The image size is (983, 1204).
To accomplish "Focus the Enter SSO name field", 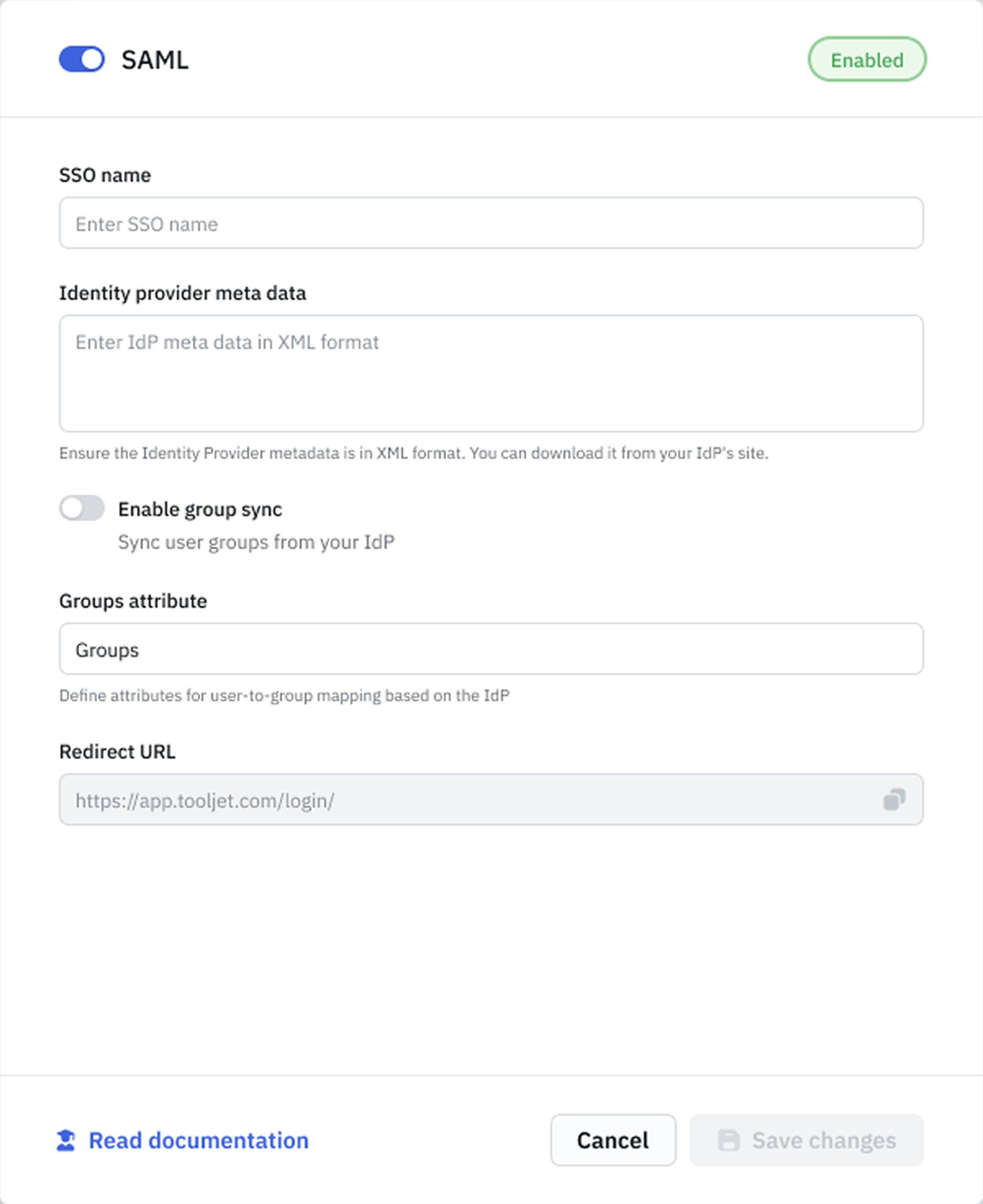I will pos(491,223).
